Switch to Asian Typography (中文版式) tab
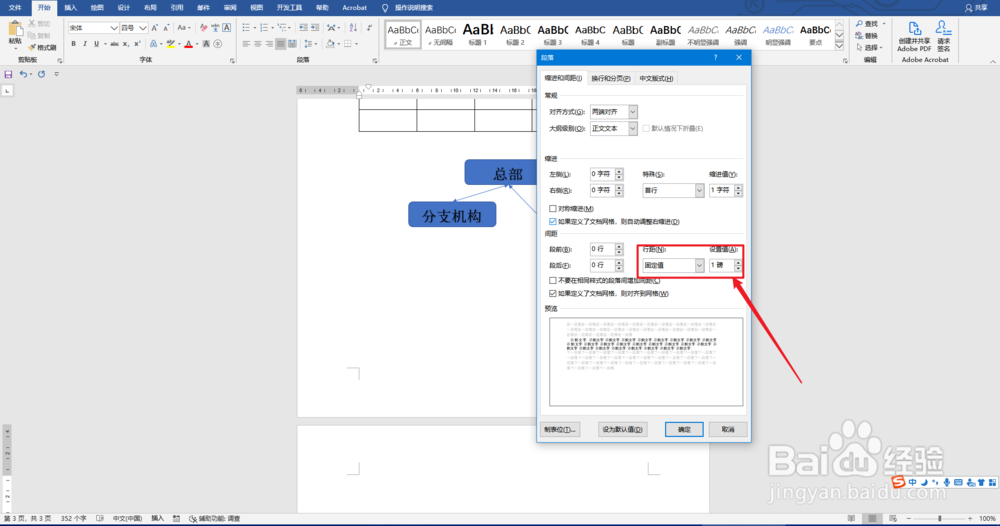The image size is (1000, 526). point(656,78)
